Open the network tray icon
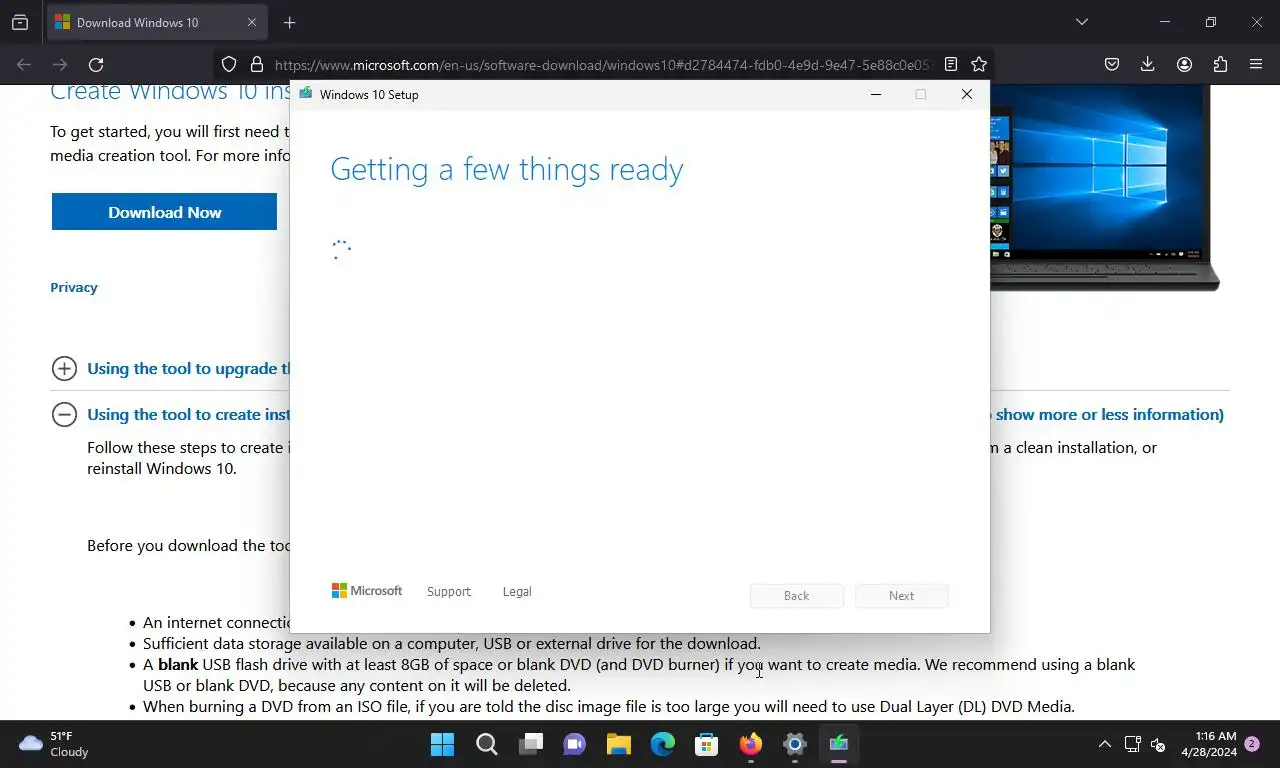 click(1132, 744)
